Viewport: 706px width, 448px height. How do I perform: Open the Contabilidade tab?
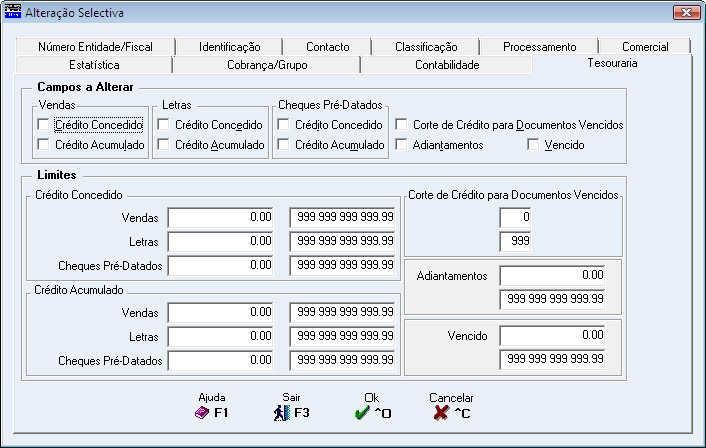447,65
